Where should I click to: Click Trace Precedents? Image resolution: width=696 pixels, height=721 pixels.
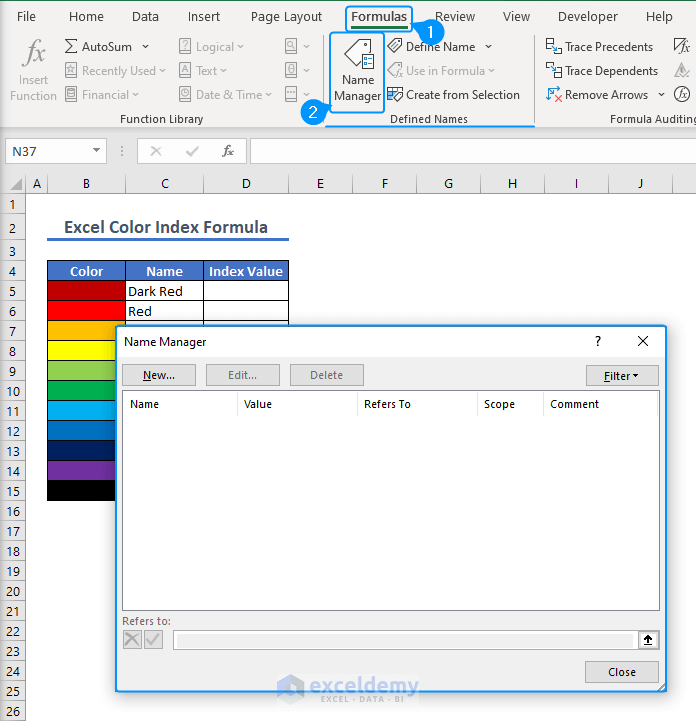(x=599, y=46)
